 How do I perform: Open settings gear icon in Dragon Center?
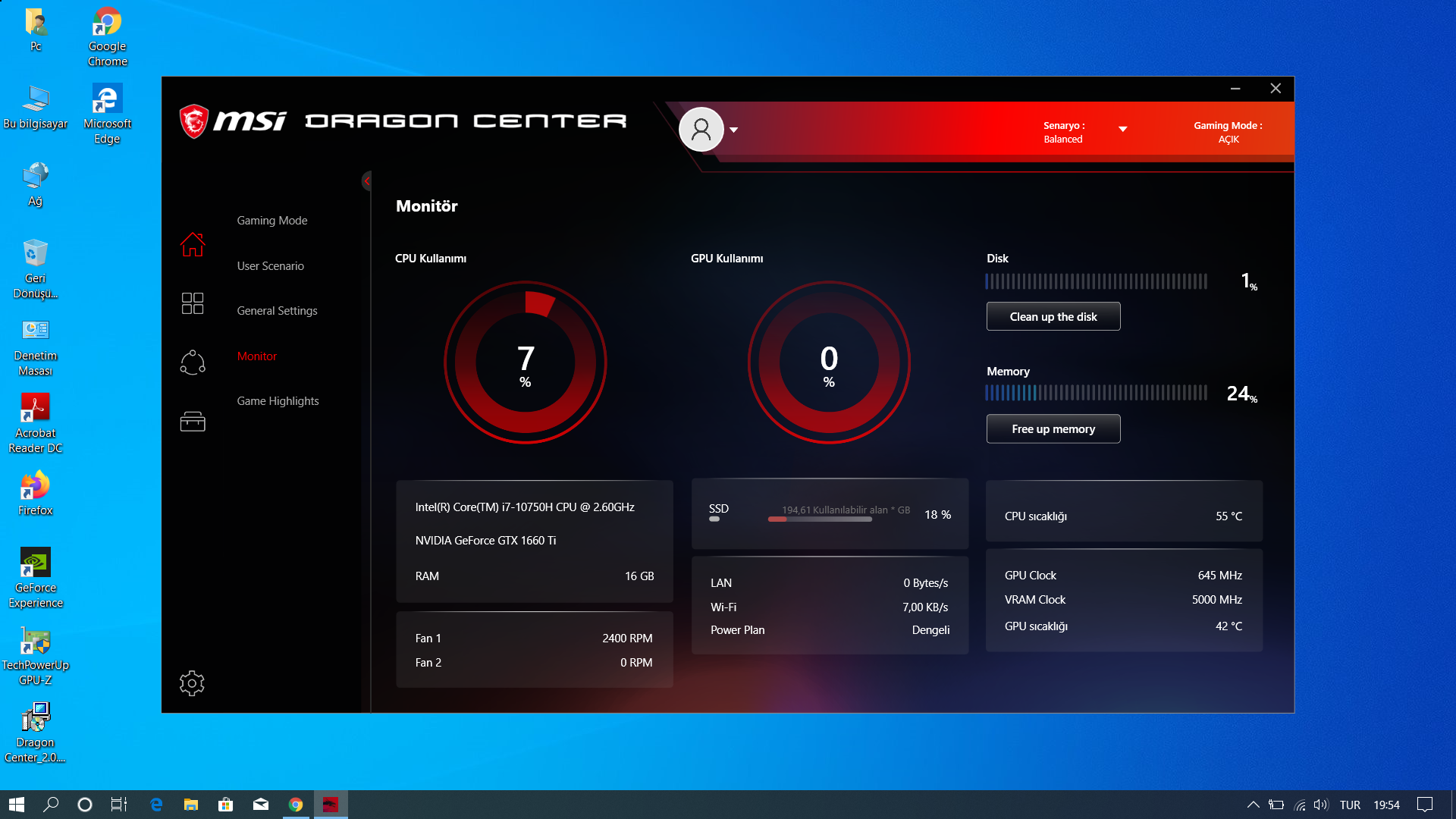click(192, 683)
